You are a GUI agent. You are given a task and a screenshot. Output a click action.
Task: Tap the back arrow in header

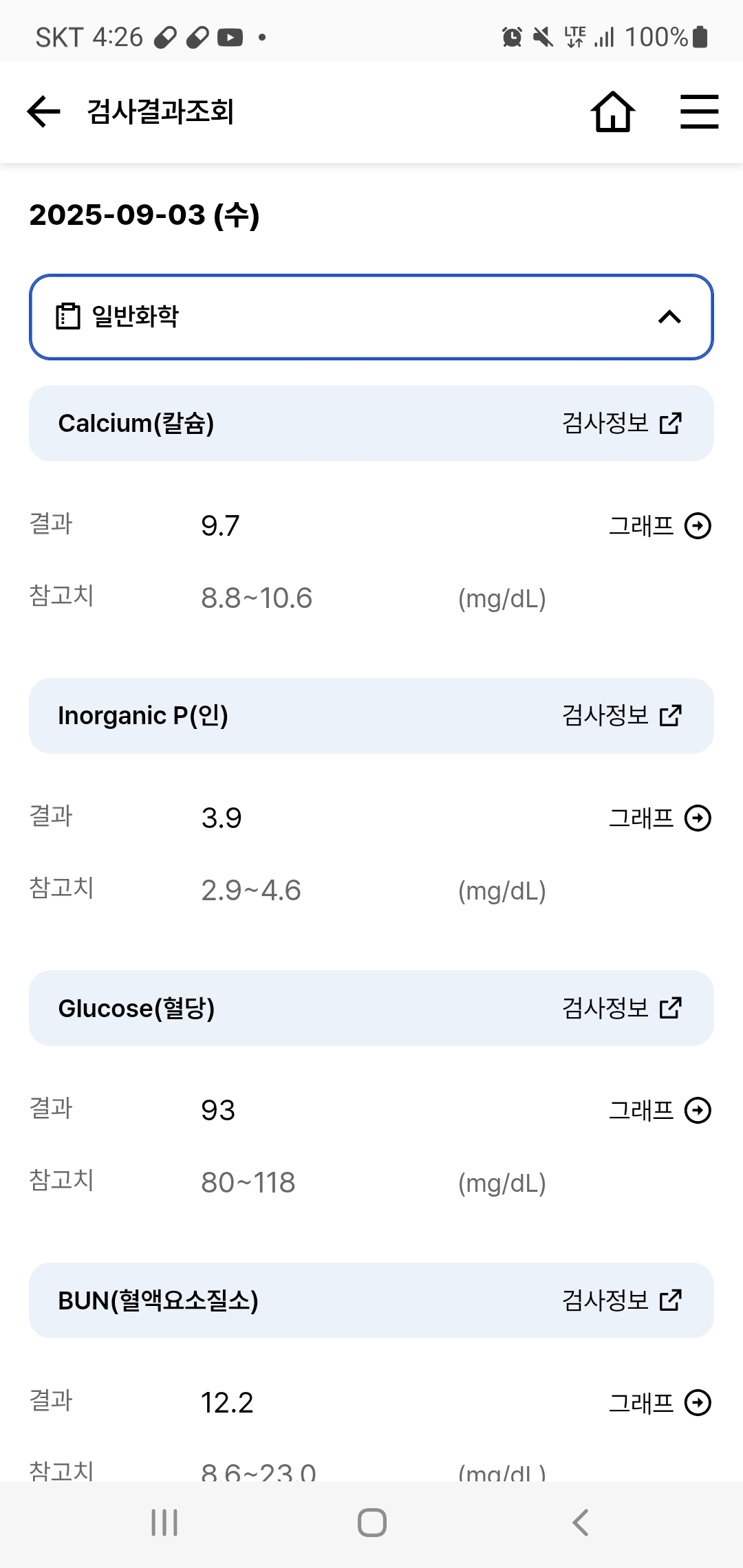point(44,112)
